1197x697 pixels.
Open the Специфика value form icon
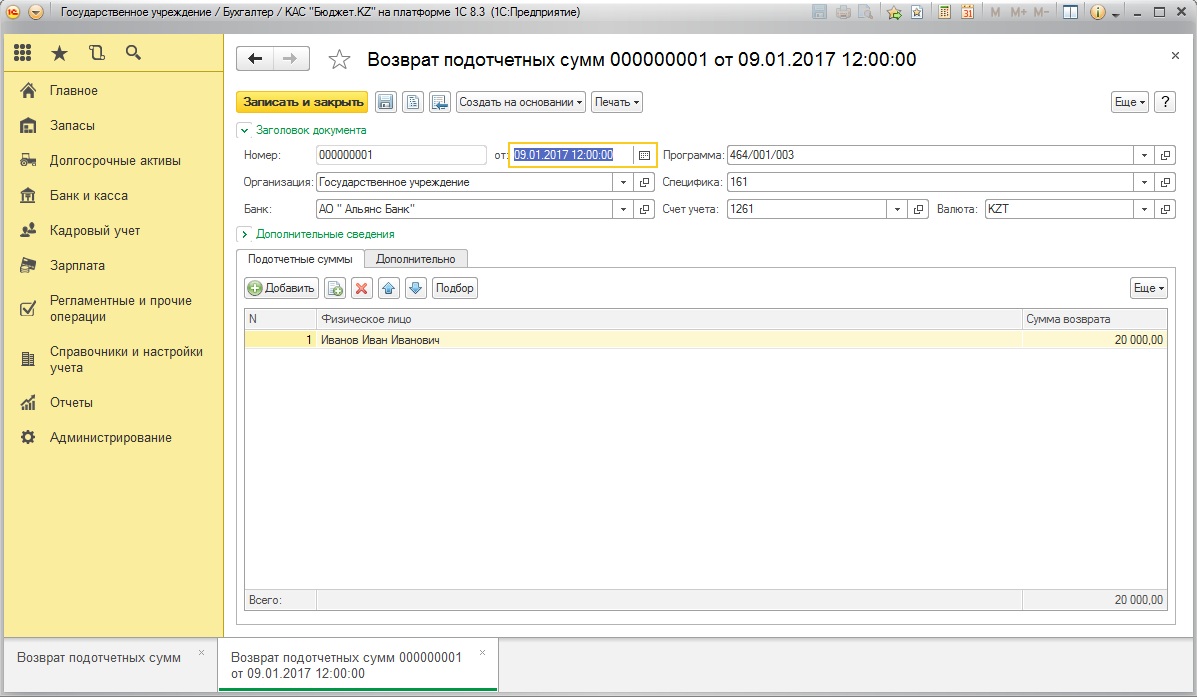point(1165,182)
